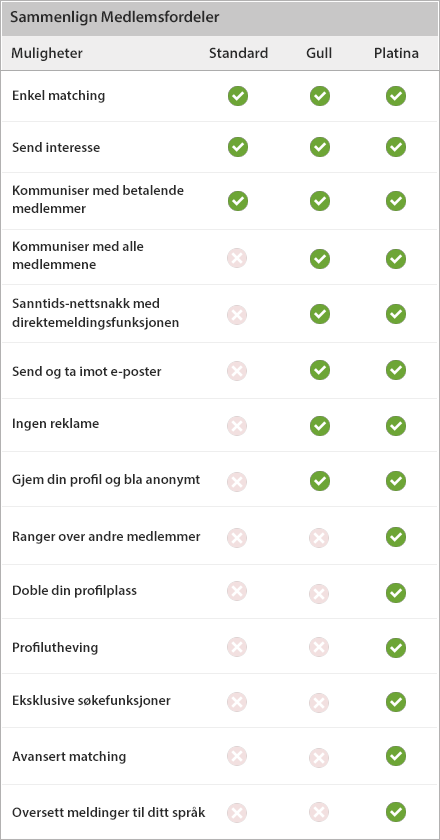Select the Gull column header
This screenshot has height=840, width=440.
click(319, 53)
